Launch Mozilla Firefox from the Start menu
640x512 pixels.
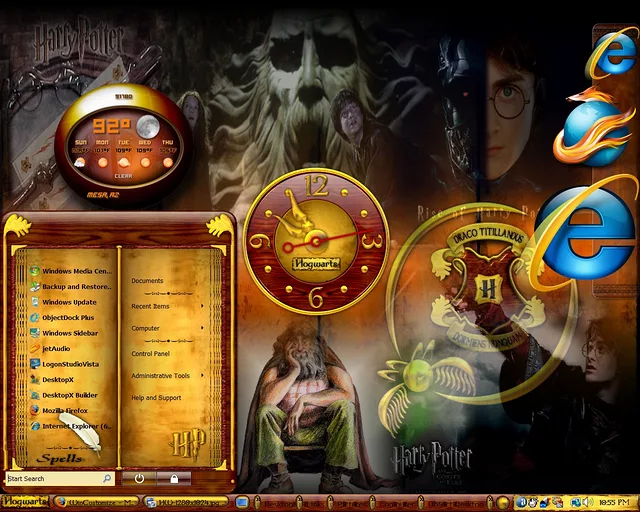pos(65,410)
